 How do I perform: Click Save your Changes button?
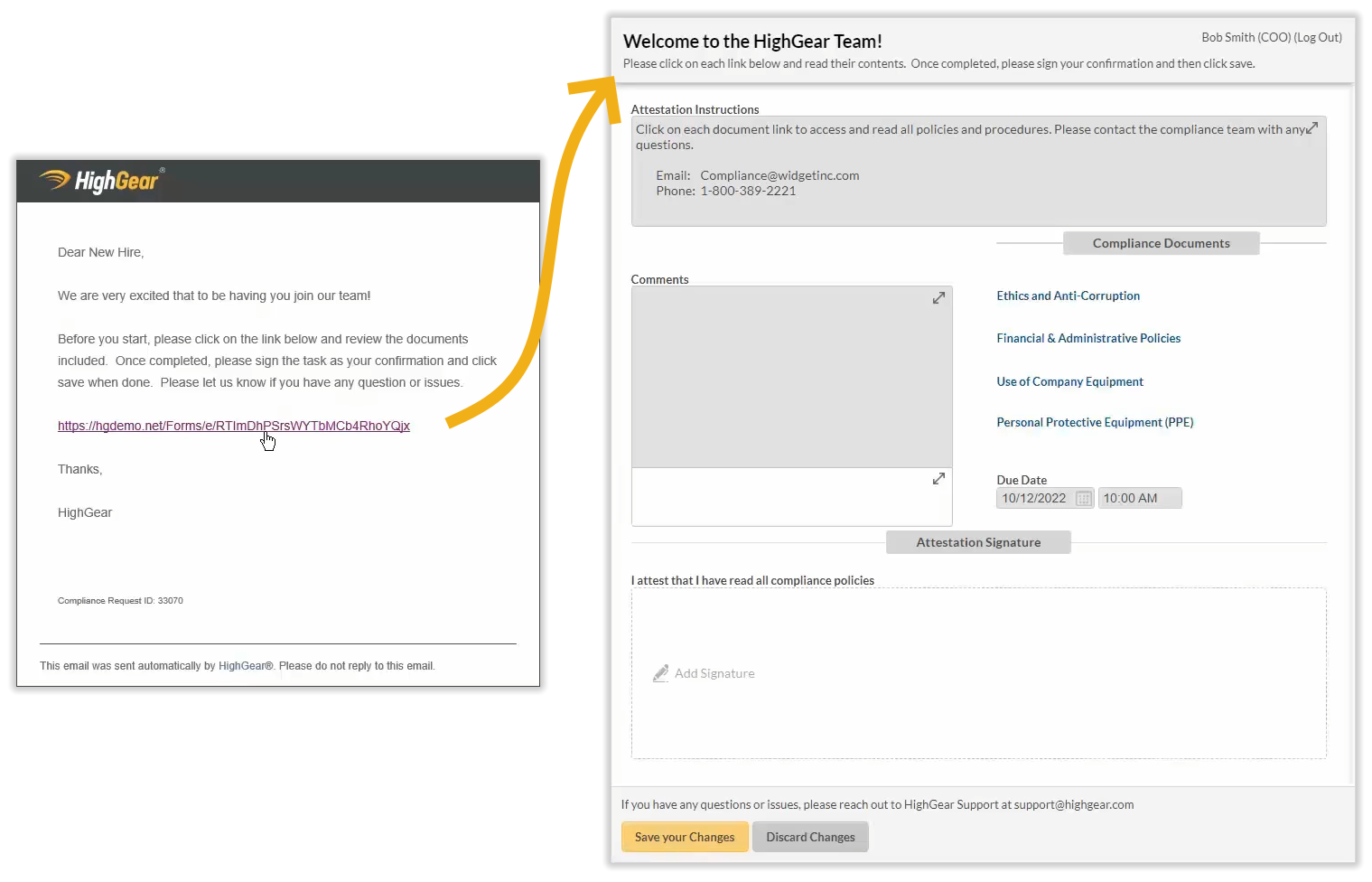tap(685, 837)
